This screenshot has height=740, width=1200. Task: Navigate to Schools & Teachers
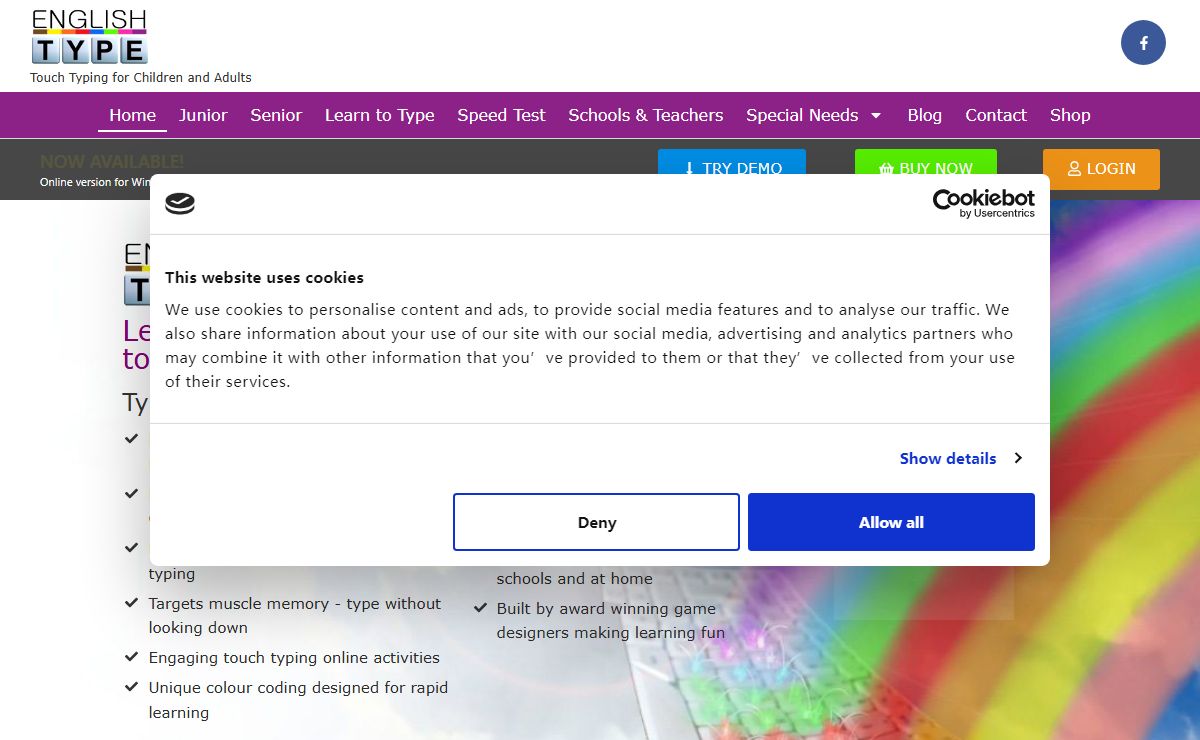coord(645,115)
